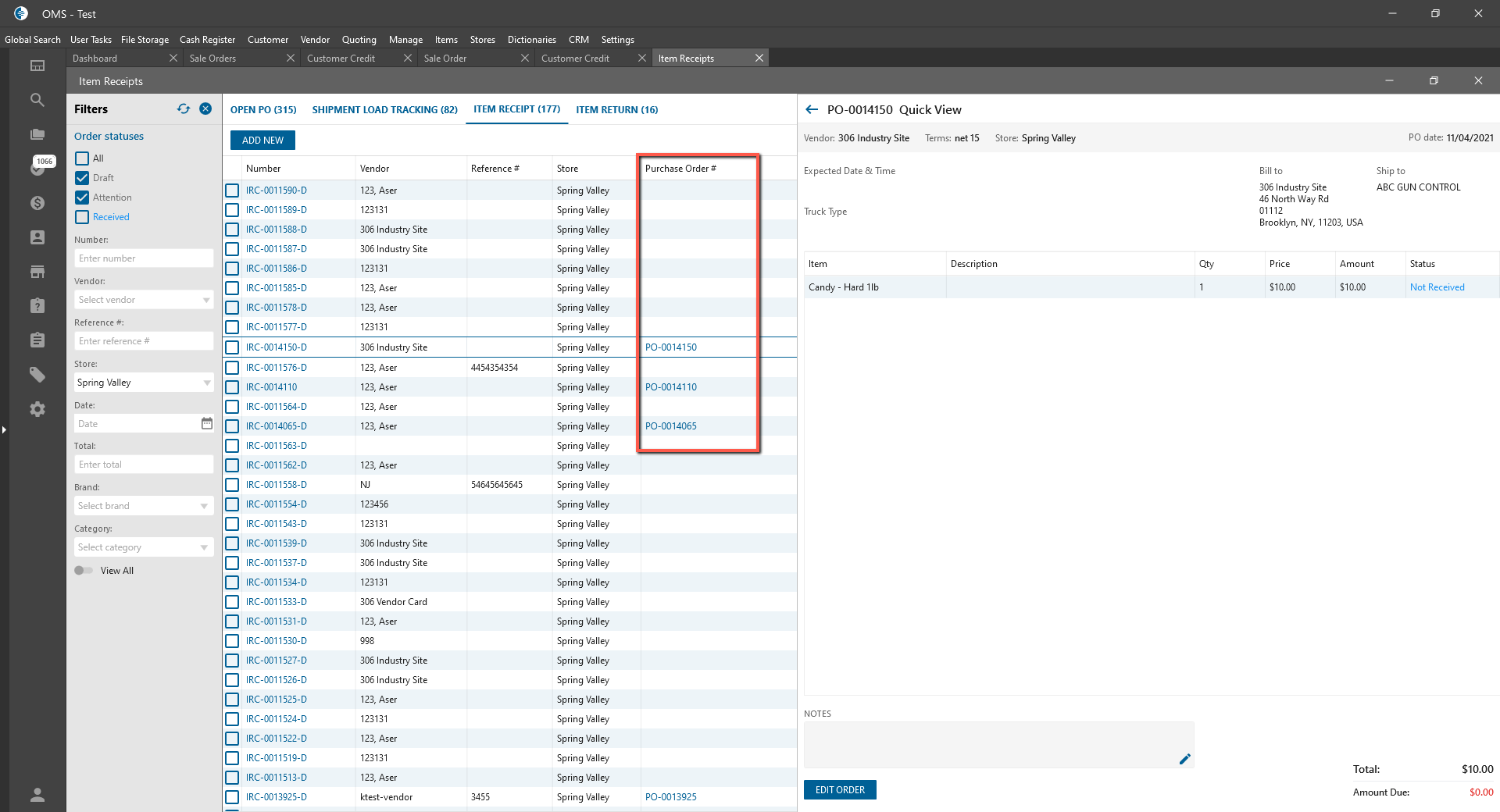Toggle the View All switch
This screenshot has height=812, width=1500.
tap(84, 571)
